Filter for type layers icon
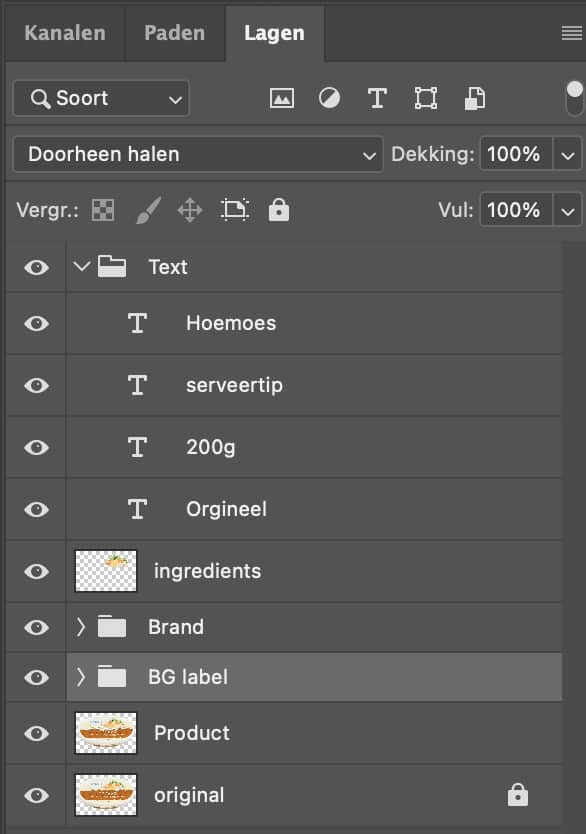This screenshot has height=834, width=586. [x=377, y=98]
